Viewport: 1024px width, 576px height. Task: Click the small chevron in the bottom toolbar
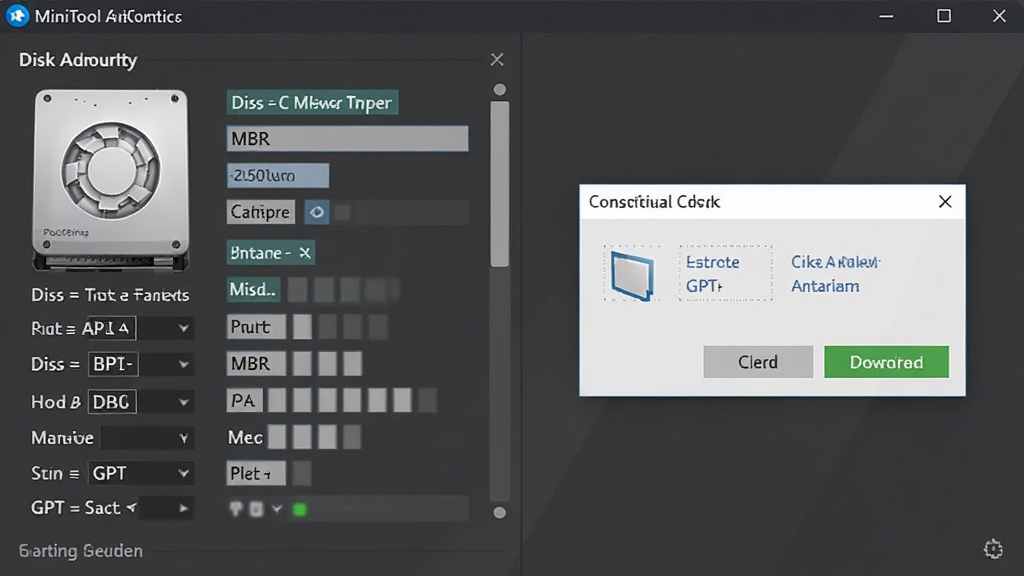pyautogui.click(x=277, y=509)
